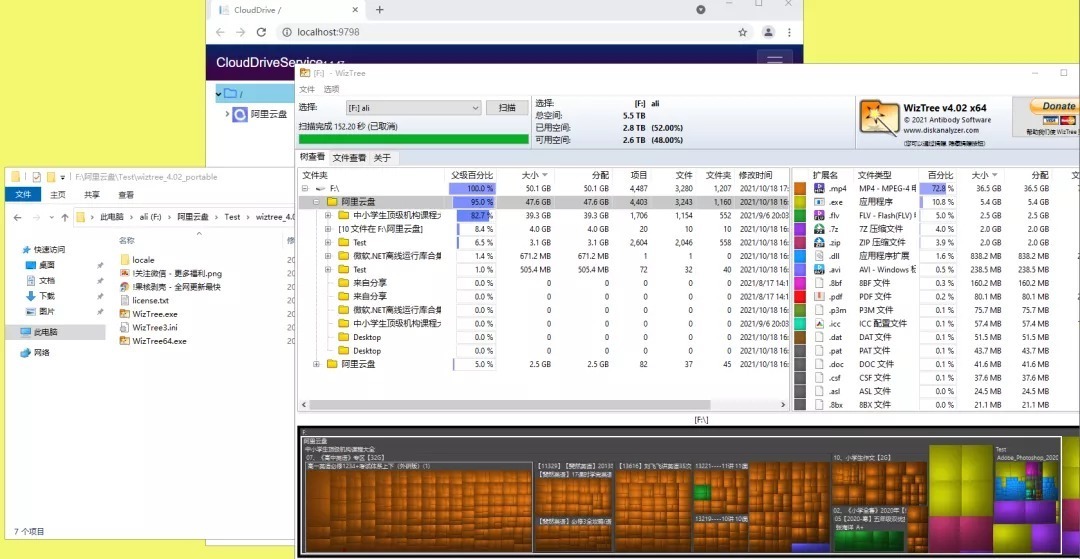Click the 阿里云盘 cloud icon in CloudDrive page
Image resolution: width=1080 pixels, height=559 pixels.
(240, 114)
